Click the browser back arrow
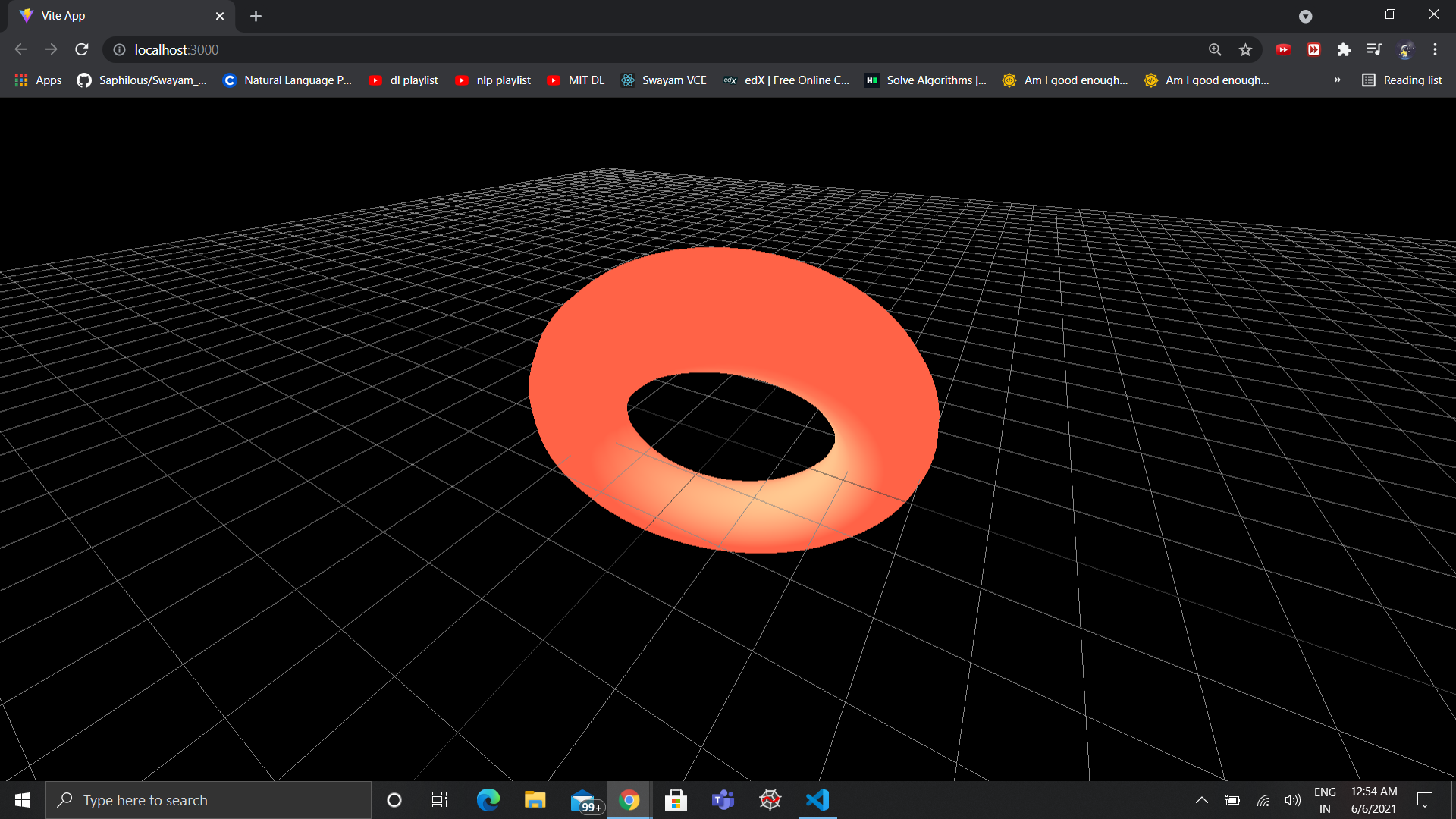Viewport: 1456px width, 819px height. tap(20, 49)
